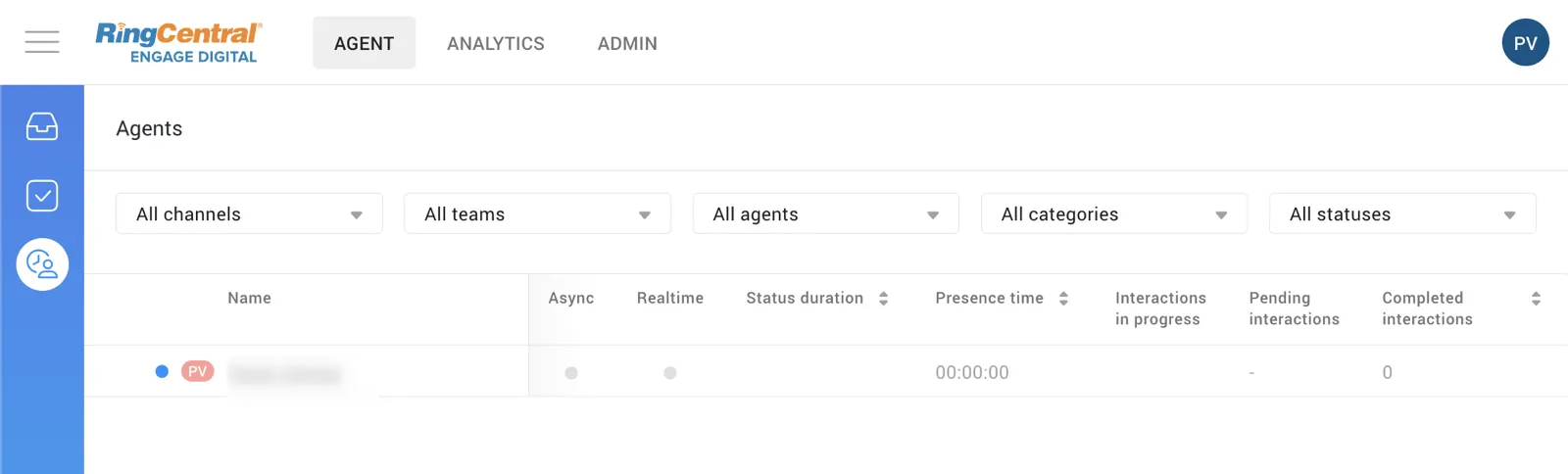This screenshot has height=474, width=1568.
Task: Open the hamburger navigation menu
Action: 42,42
